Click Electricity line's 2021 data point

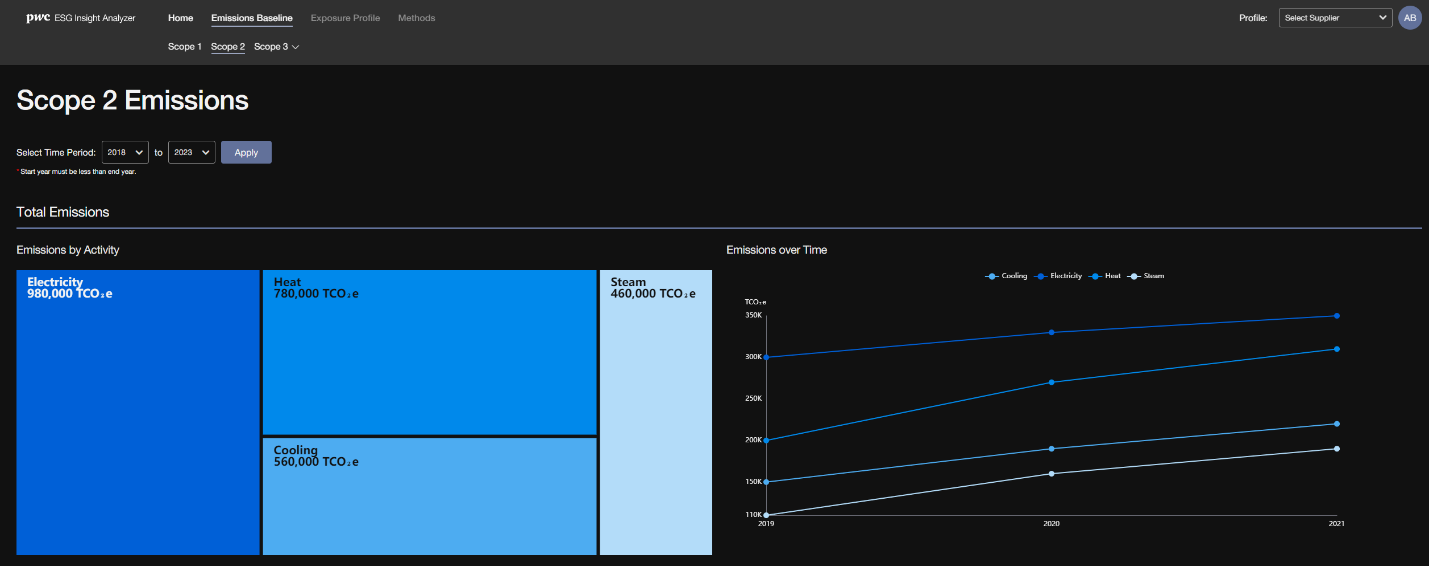click(1337, 316)
